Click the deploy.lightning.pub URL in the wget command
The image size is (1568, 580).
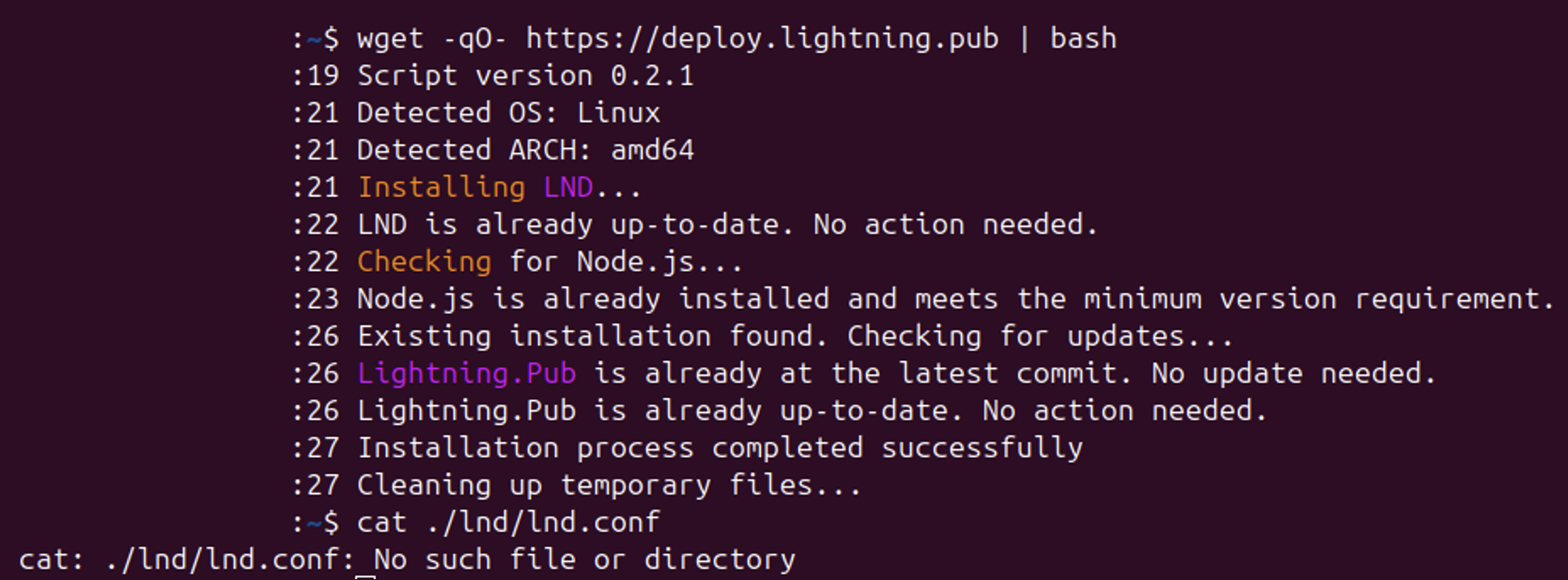(x=762, y=39)
